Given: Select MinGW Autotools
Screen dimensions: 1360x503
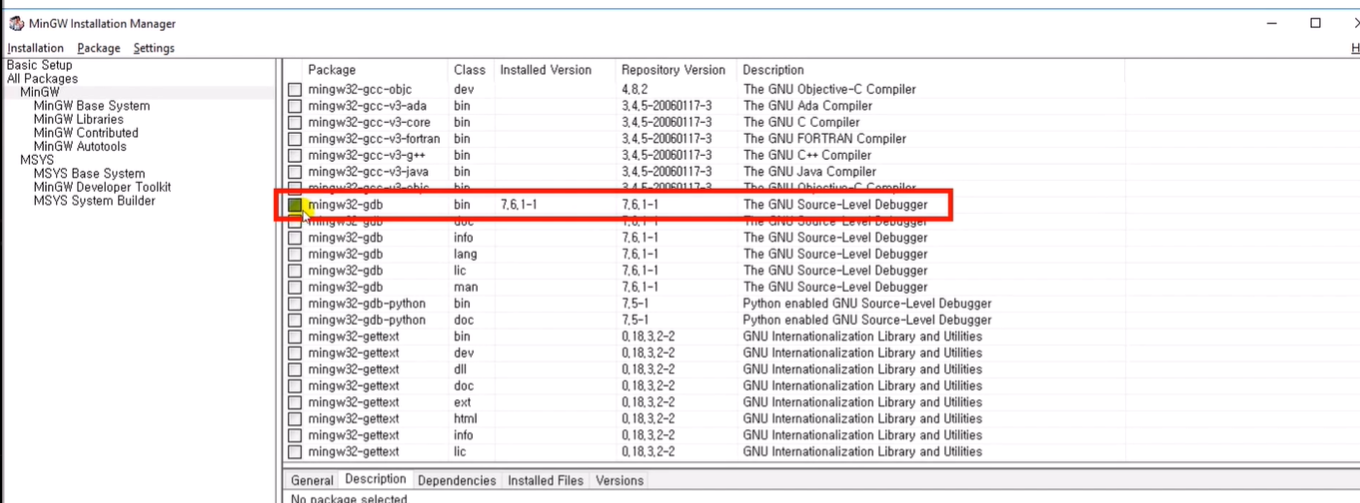Looking at the screenshot, I should (80, 147).
